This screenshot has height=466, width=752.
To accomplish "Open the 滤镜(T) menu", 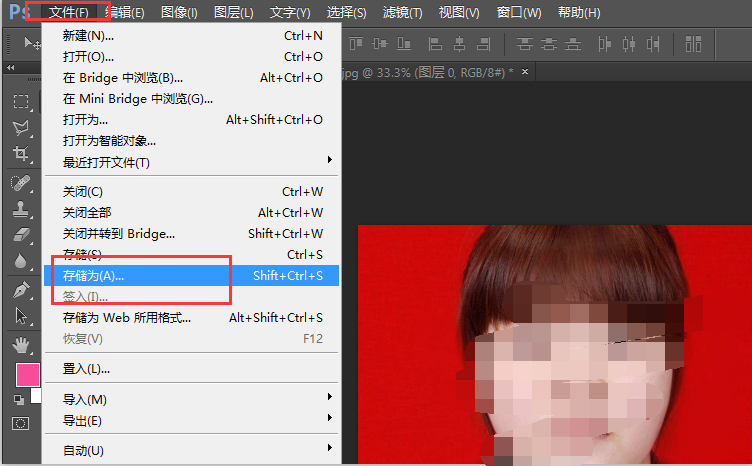I will point(402,12).
